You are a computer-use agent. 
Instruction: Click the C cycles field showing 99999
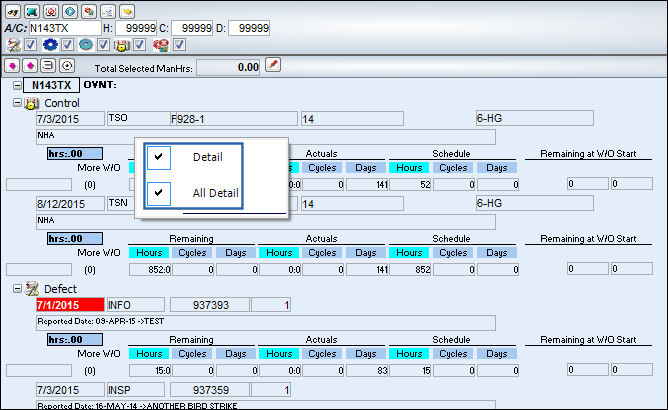click(192, 28)
